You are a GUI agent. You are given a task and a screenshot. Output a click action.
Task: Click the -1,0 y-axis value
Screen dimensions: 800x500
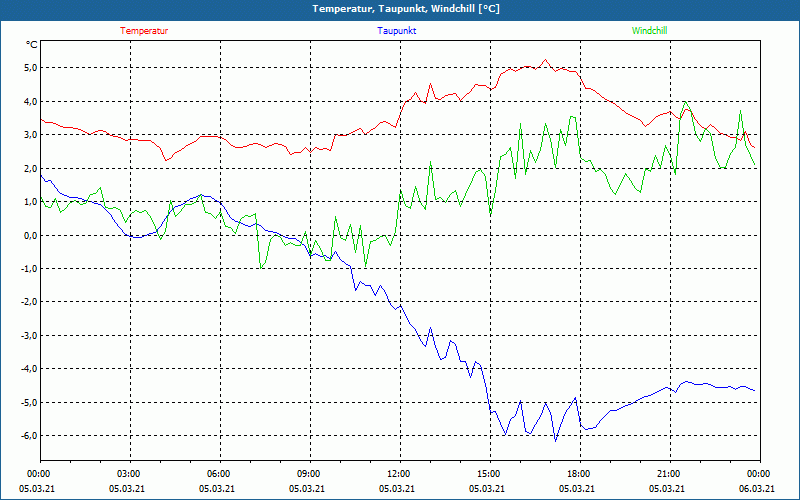[x=29, y=268]
